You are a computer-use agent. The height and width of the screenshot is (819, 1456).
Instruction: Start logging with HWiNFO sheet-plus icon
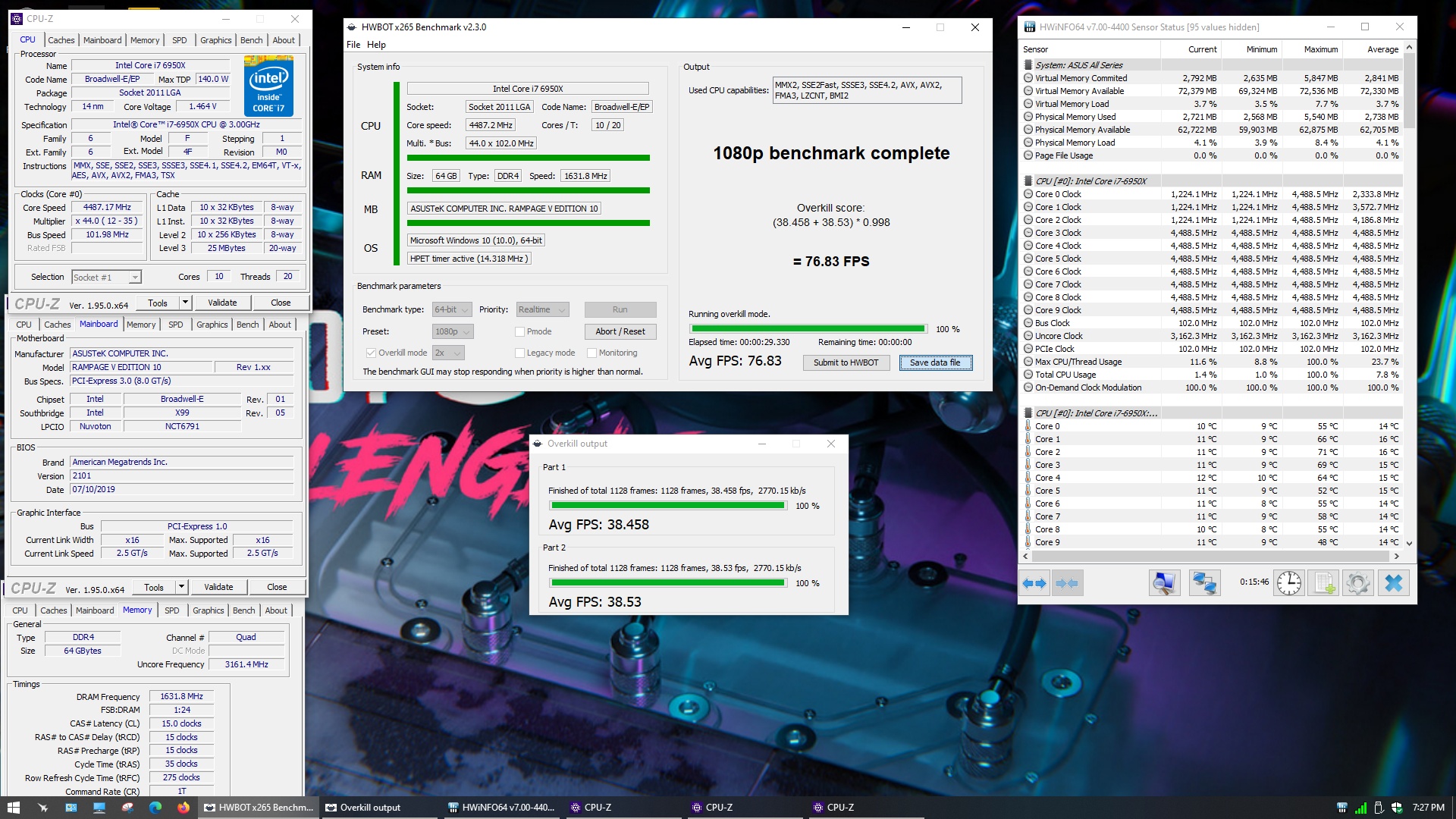tap(1323, 583)
